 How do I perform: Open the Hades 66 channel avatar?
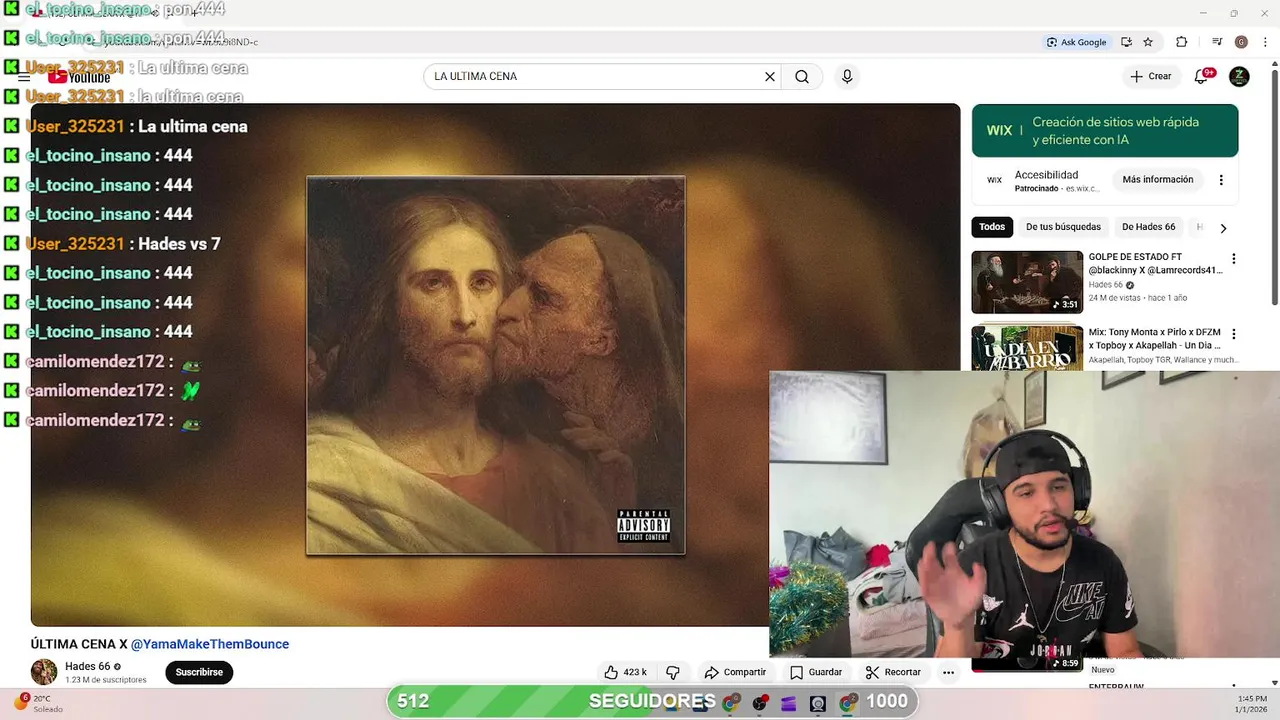(x=44, y=672)
